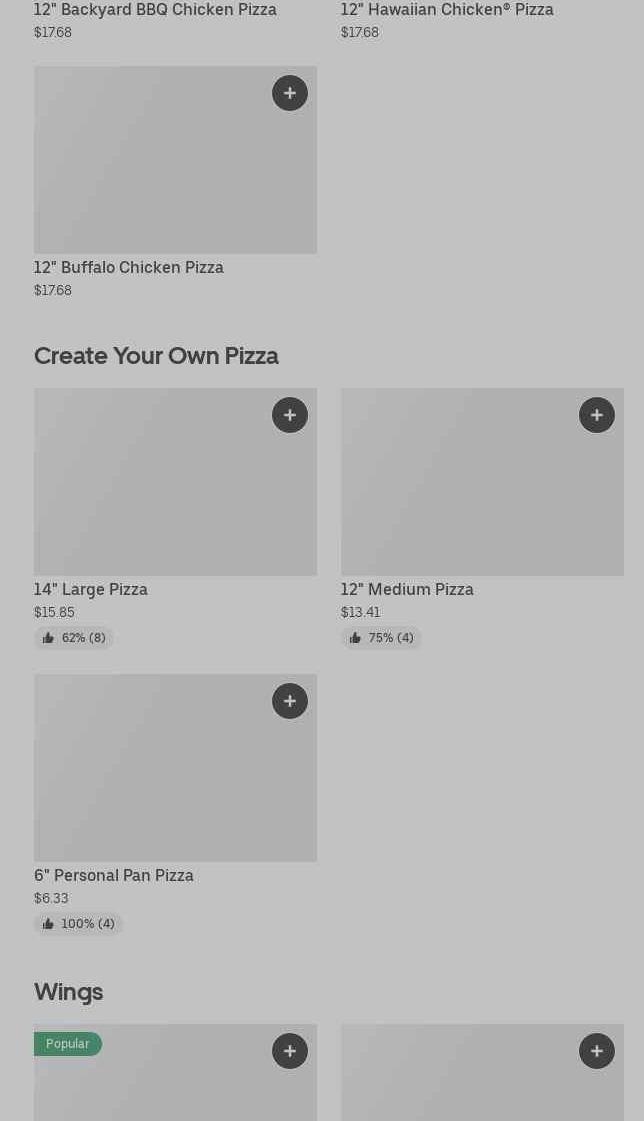Click the Create Your Own Pizza heading

[x=156, y=356]
